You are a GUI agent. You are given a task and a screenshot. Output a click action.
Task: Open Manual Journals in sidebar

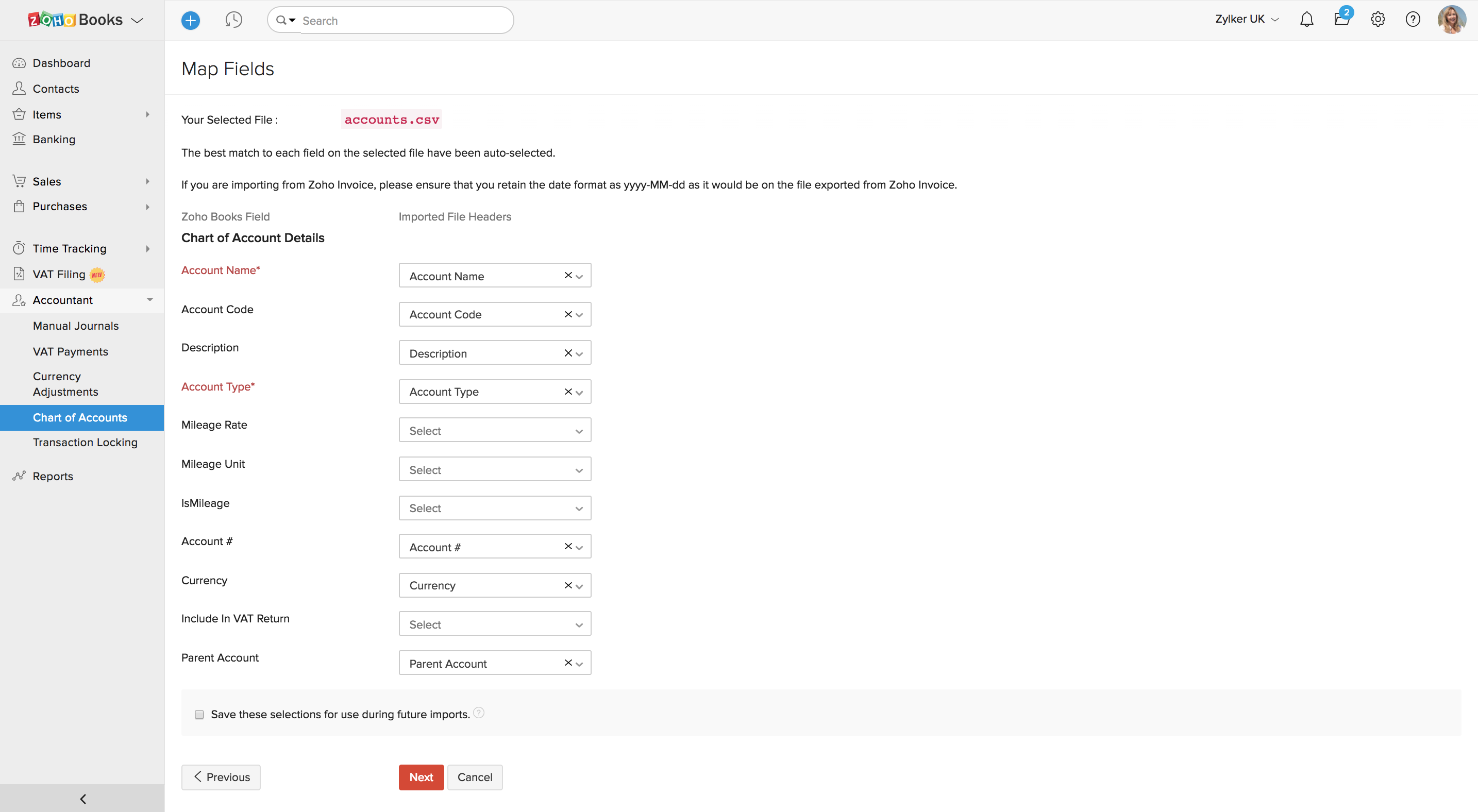point(75,326)
